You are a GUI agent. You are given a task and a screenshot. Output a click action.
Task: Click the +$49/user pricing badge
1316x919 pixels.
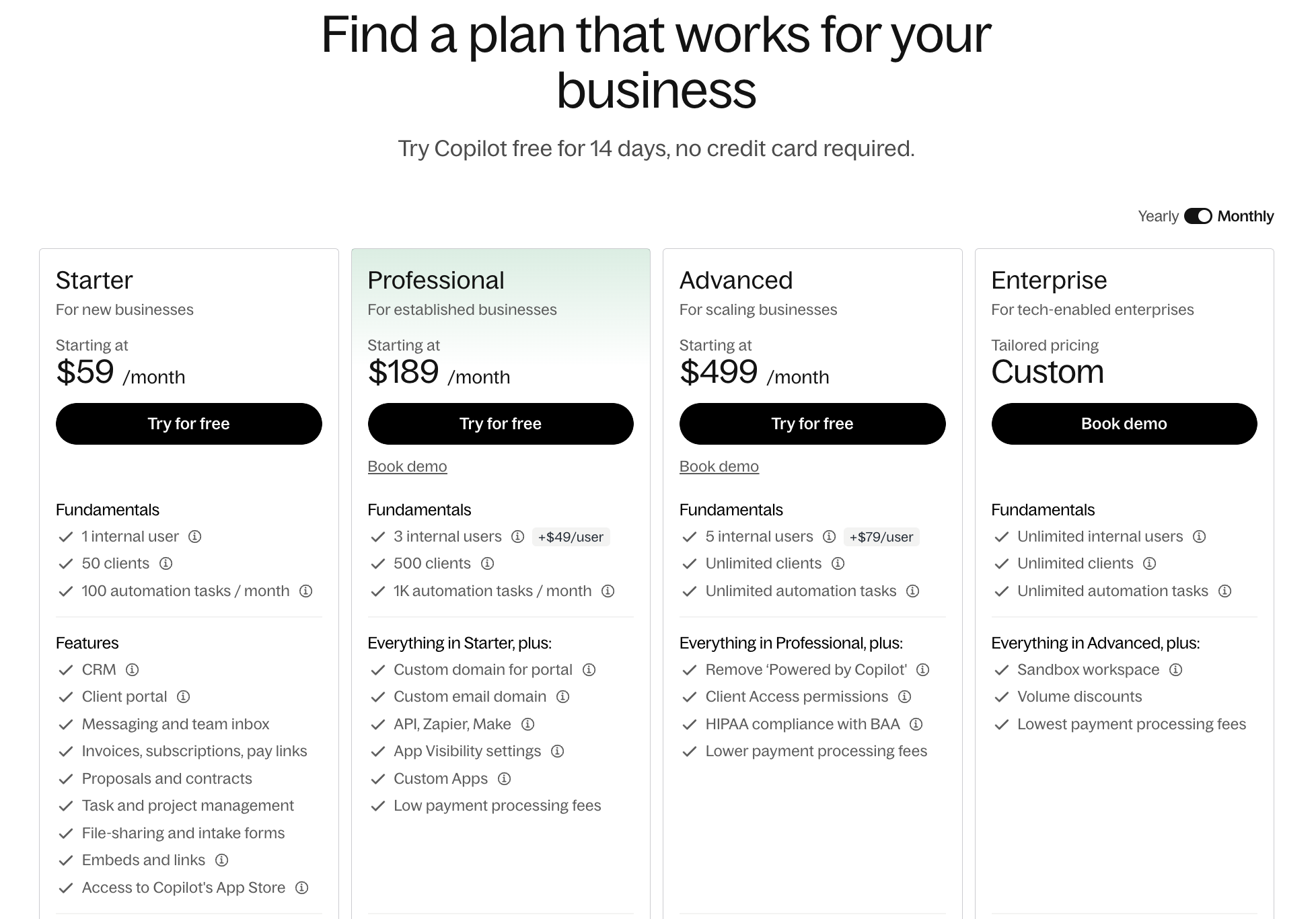coord(571,536)
